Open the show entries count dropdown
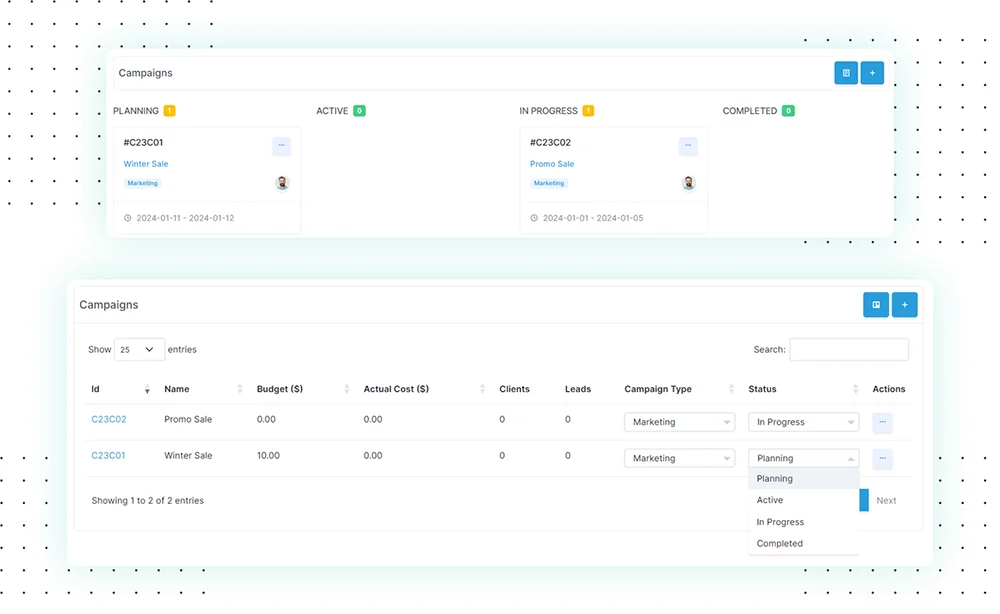The width and height of the screenshot is (1000, 614). click(x=140, y=350)
